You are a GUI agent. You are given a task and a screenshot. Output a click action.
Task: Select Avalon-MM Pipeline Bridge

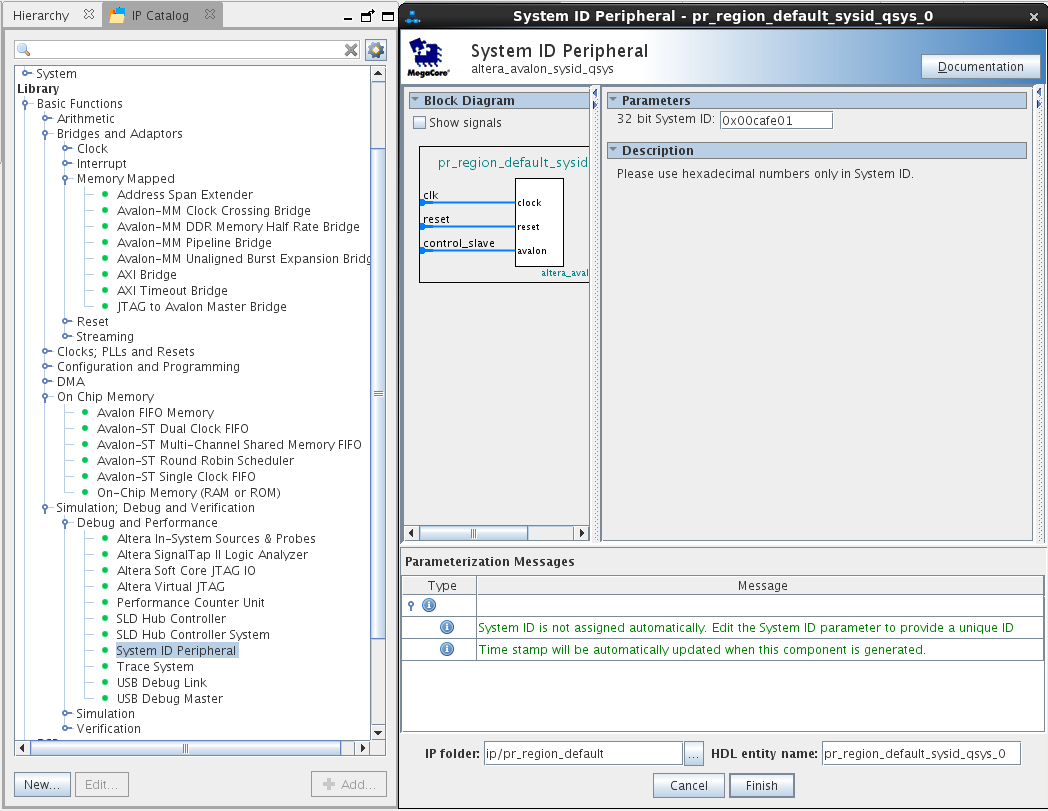click(x=194, y=243)
